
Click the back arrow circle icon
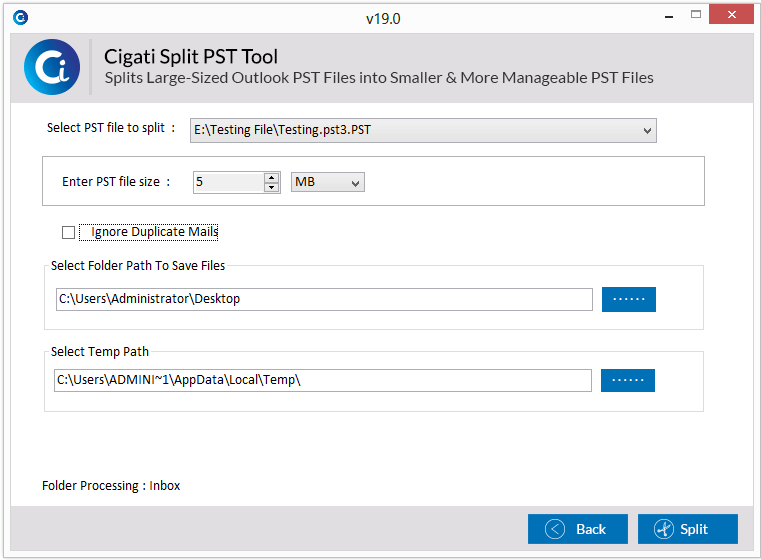[x=555, y=529]
